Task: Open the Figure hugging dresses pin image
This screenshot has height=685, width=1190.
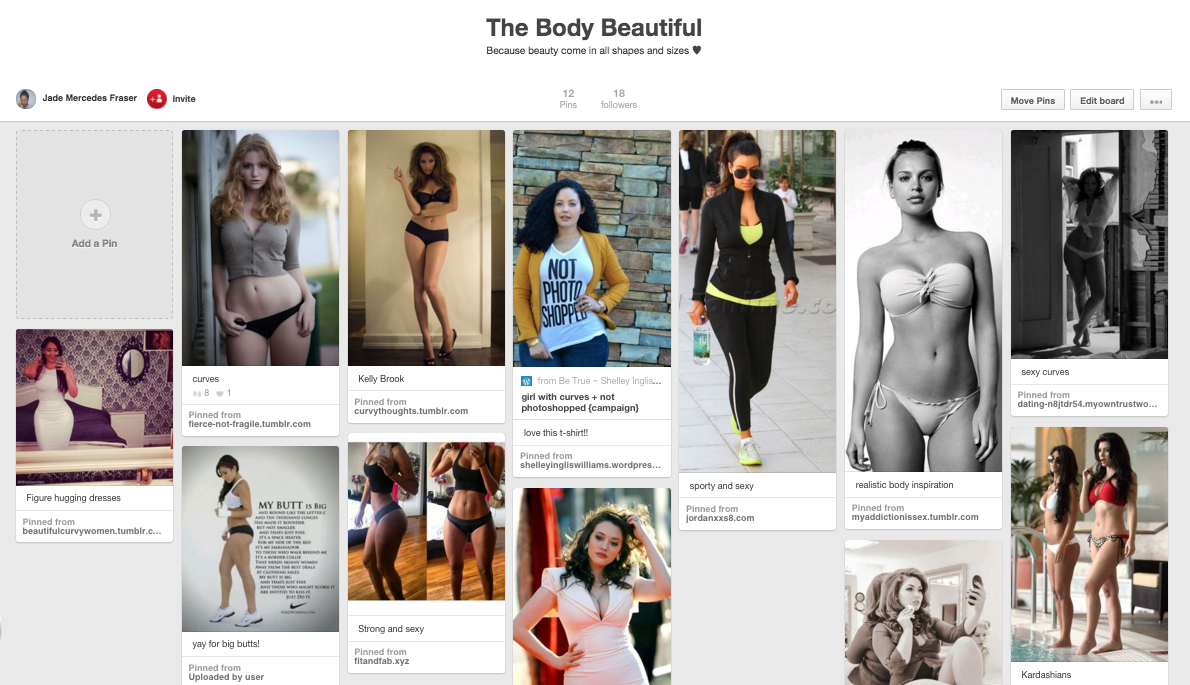Action: (x=95, y=407)
